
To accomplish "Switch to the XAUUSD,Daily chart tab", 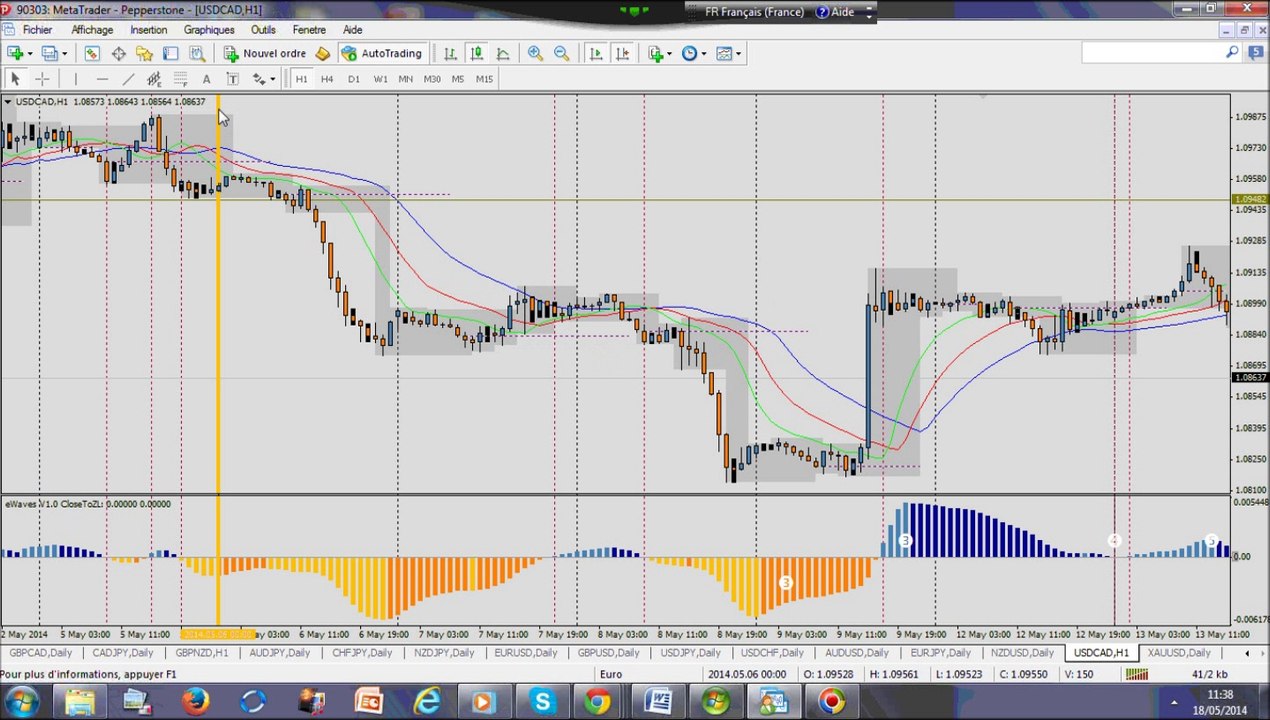I will [1179, 653].
